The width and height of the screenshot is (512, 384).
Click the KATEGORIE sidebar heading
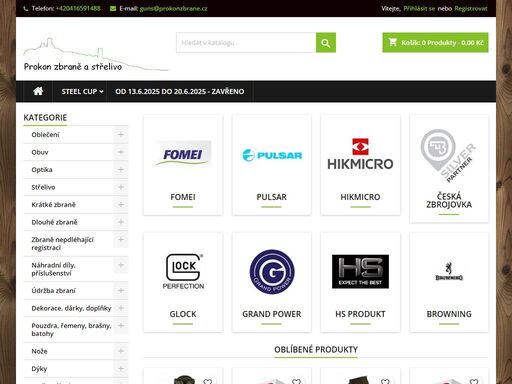pos(45,117)
